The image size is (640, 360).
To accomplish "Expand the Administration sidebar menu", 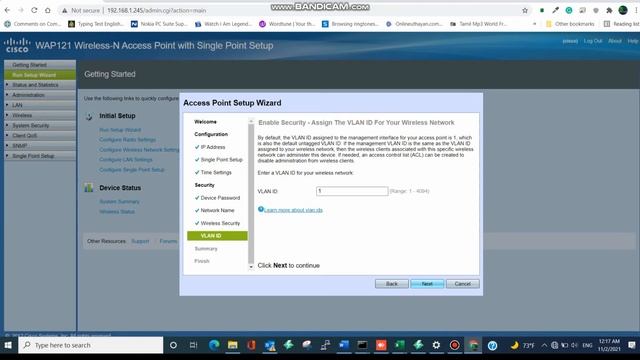I will pos(40,95).
